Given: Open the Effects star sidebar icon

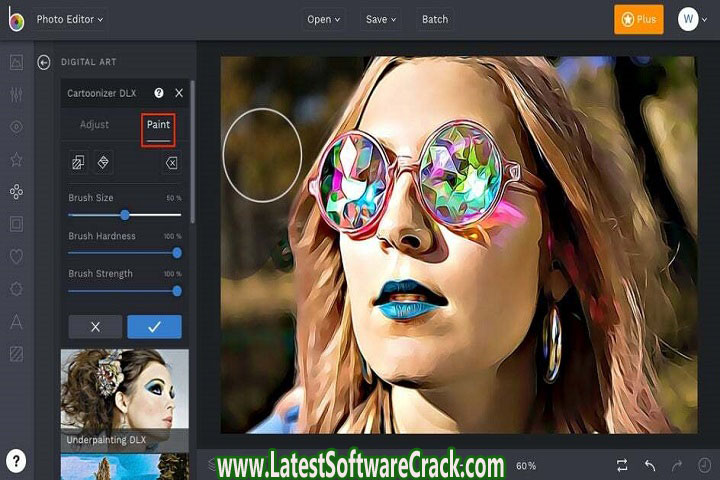Looking at the screenshot, I should pyautogui.click(x=16, y=159).
